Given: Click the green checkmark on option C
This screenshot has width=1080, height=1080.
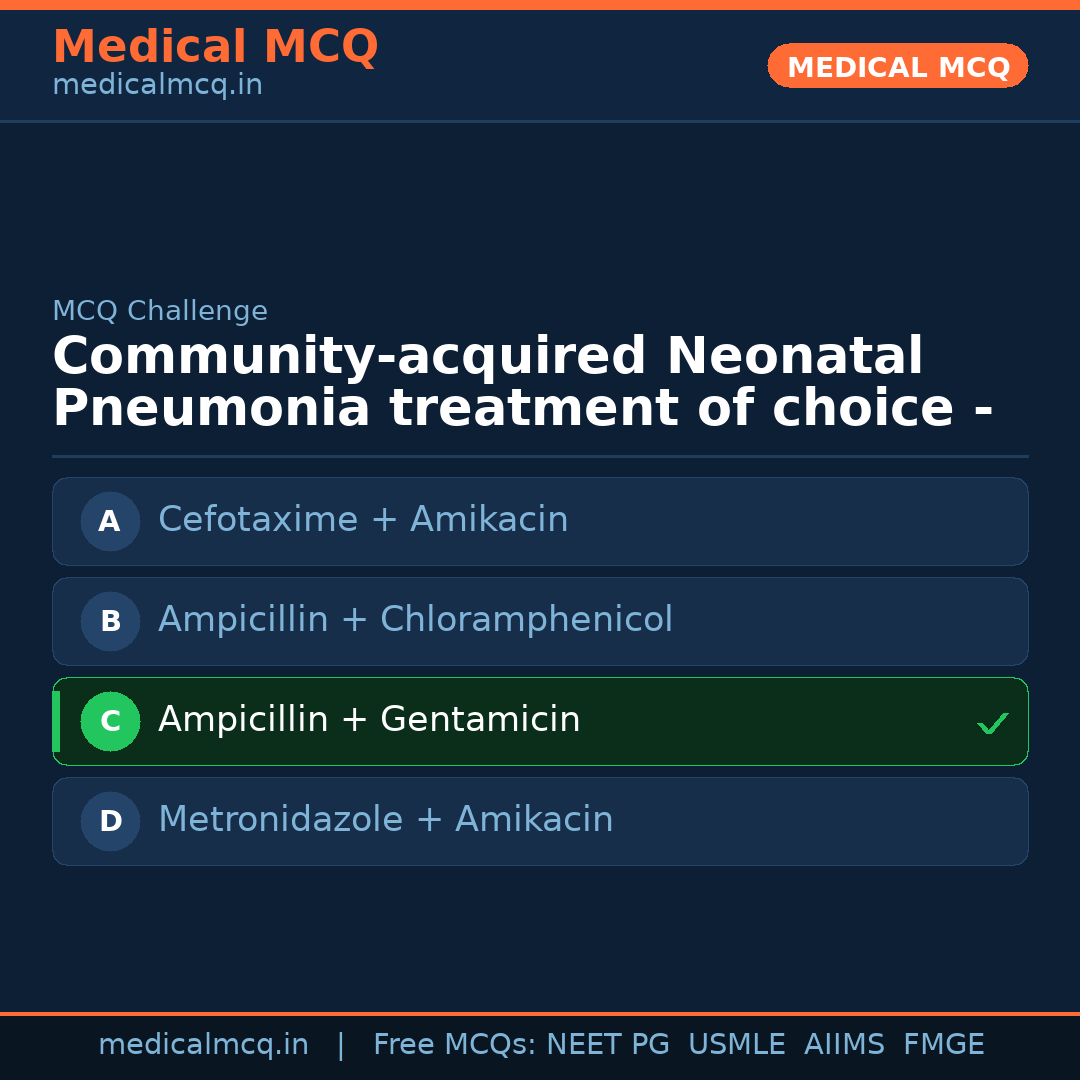Looking at the screenshot, I should (x=992, y=723).
